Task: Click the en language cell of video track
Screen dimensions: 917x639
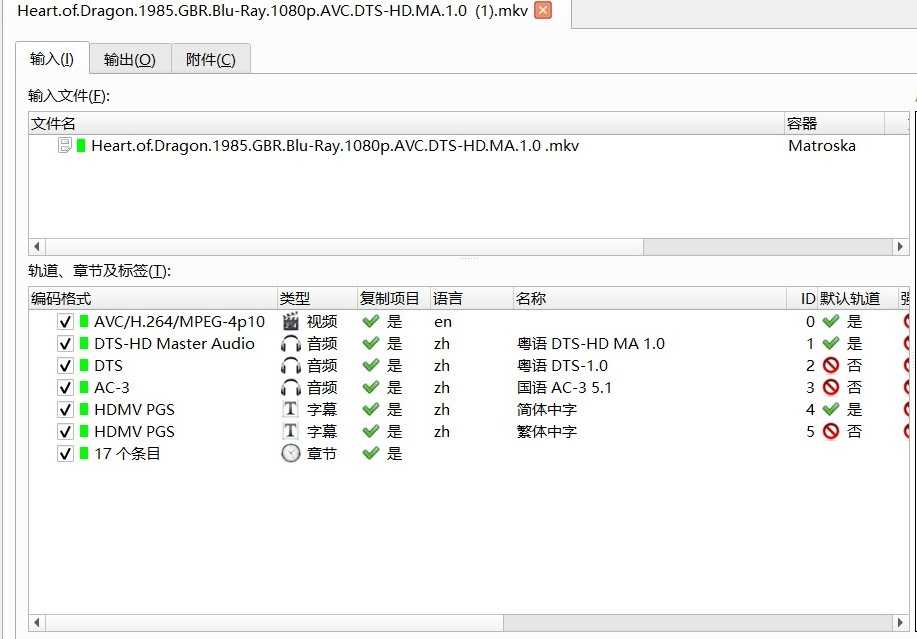Action: pyautogui.click(x=443, y=322)
